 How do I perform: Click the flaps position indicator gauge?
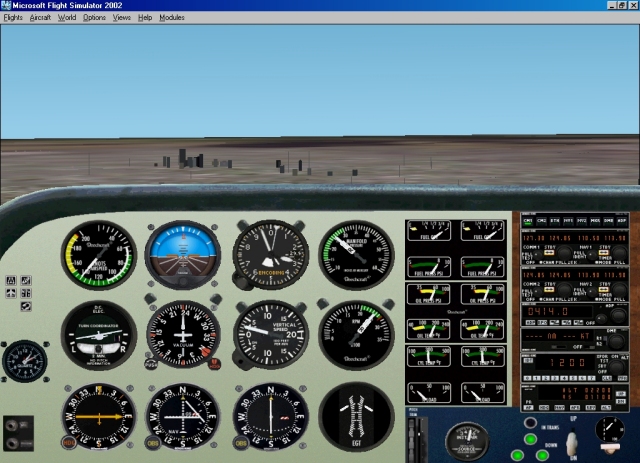(x=609, y=429)
